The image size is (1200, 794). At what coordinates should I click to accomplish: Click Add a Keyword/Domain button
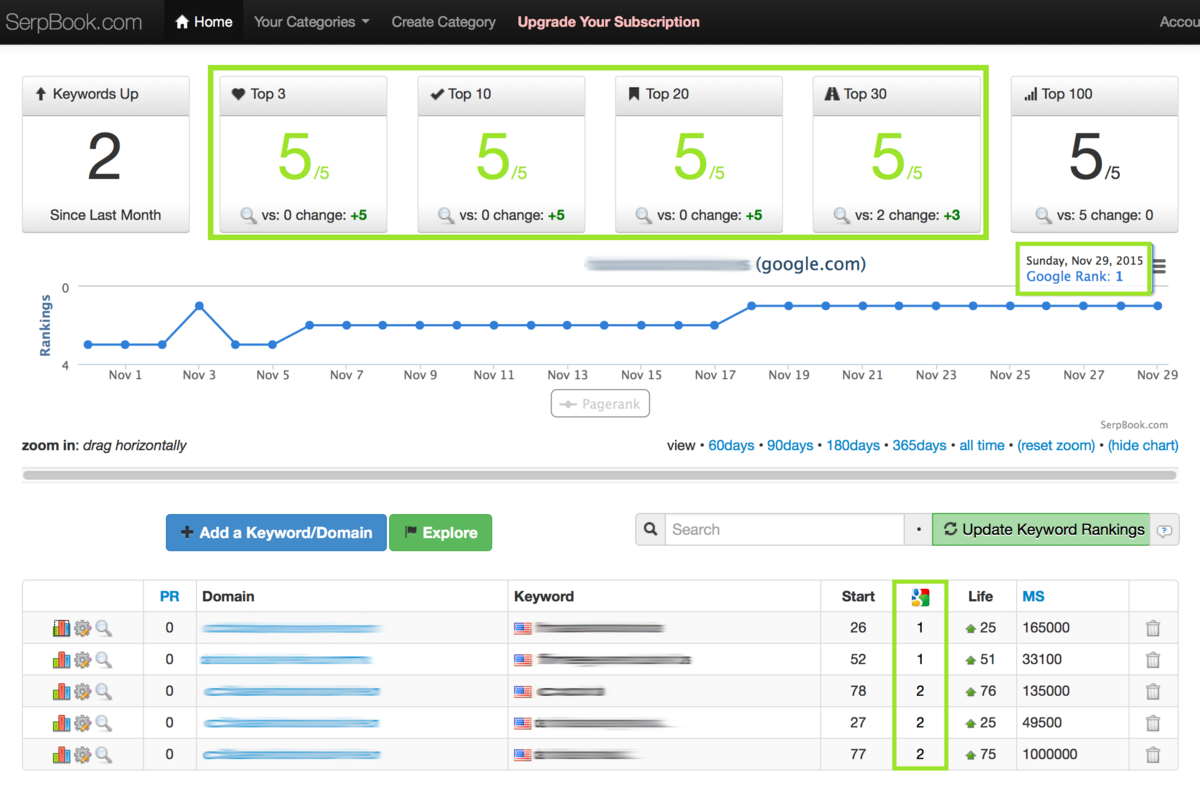point(276,533)
